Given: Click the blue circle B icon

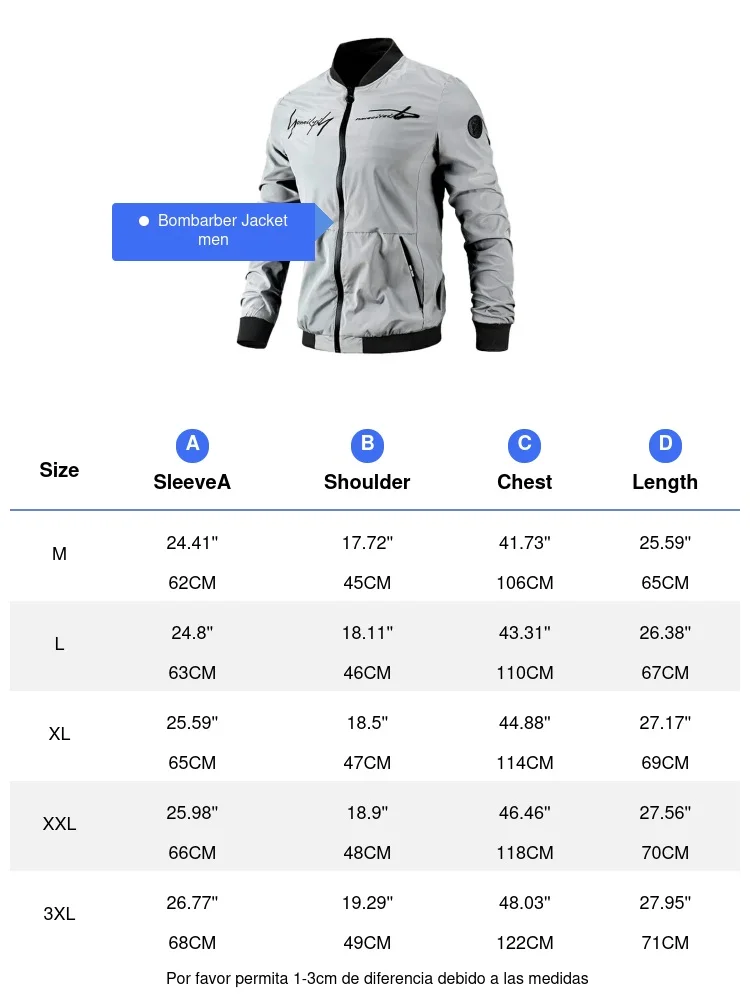Looking at the screenshot, I should point(367,445).
